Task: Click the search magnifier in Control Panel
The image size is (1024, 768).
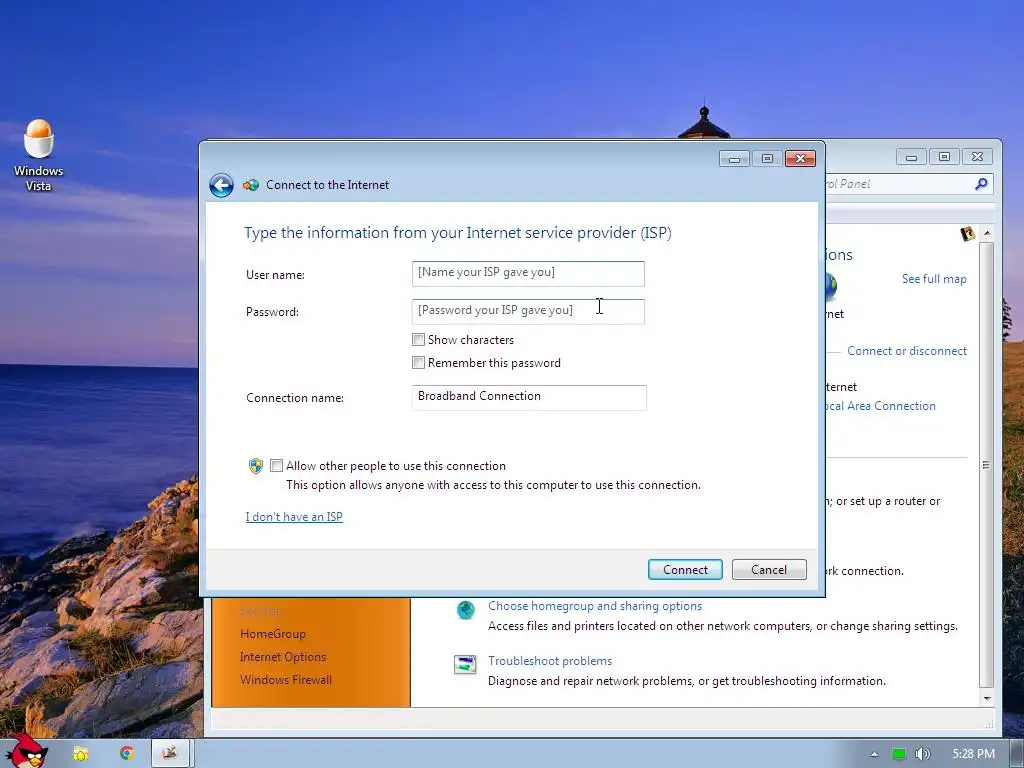Action: 981,184
